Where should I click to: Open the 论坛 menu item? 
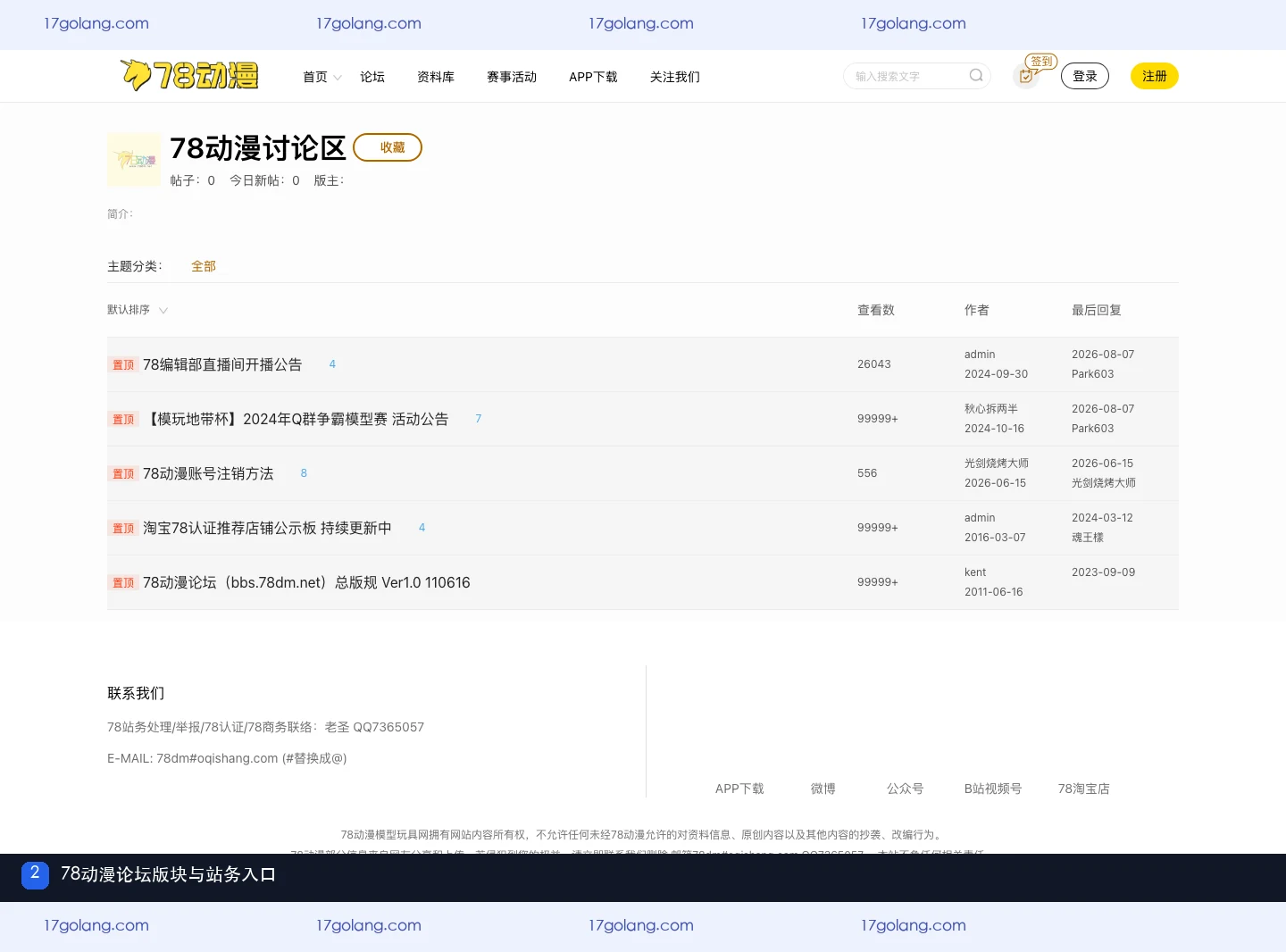click(372, 77)
